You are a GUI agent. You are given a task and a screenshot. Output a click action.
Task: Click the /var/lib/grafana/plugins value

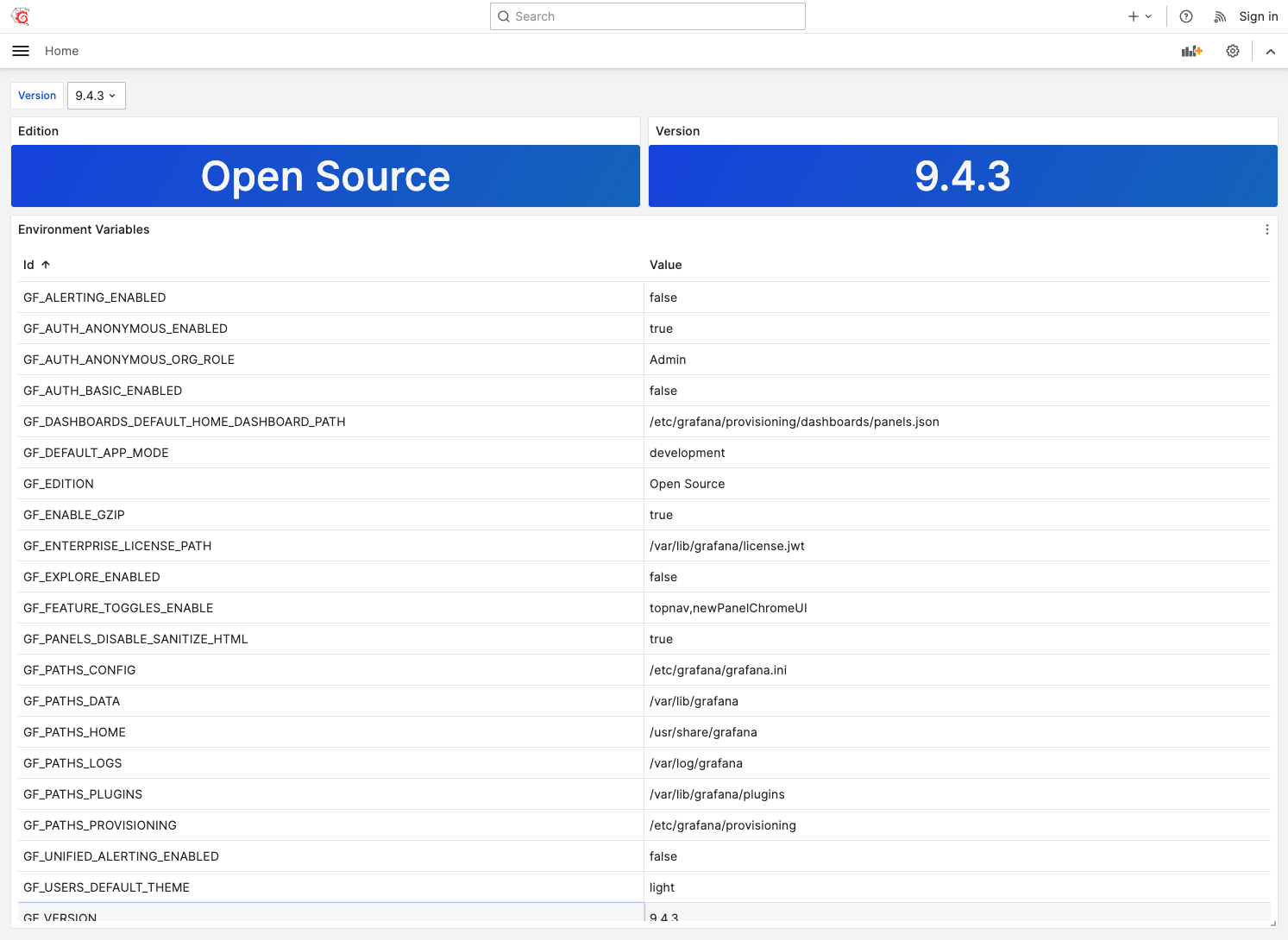tap(958, 794)
